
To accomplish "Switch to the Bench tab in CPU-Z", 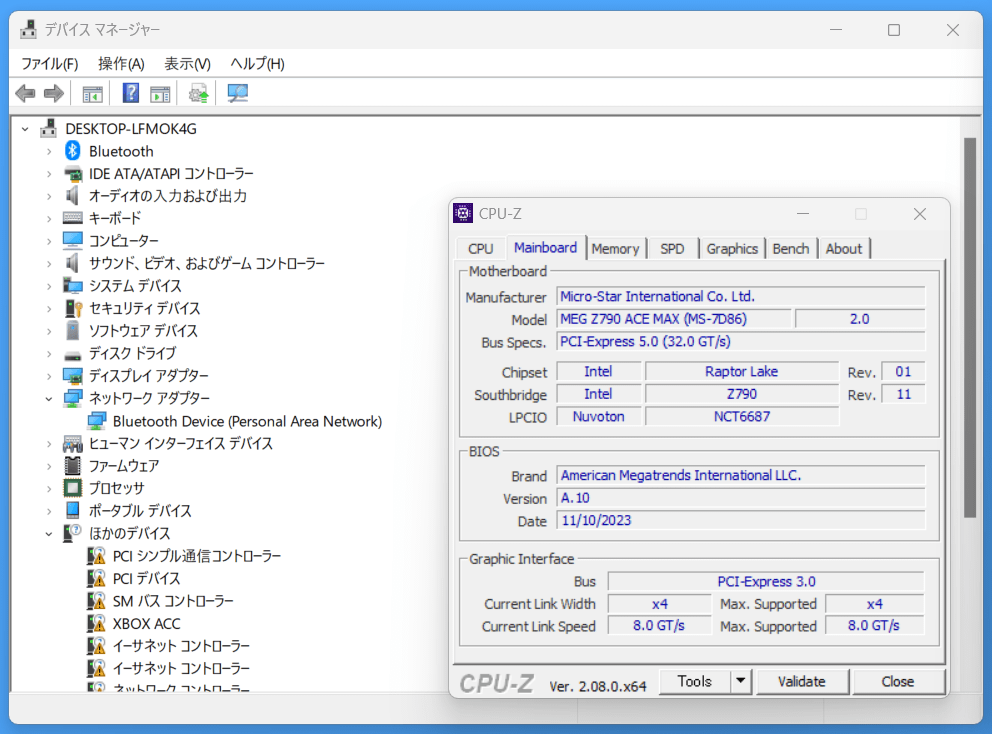I will click(x=791, y=249).
